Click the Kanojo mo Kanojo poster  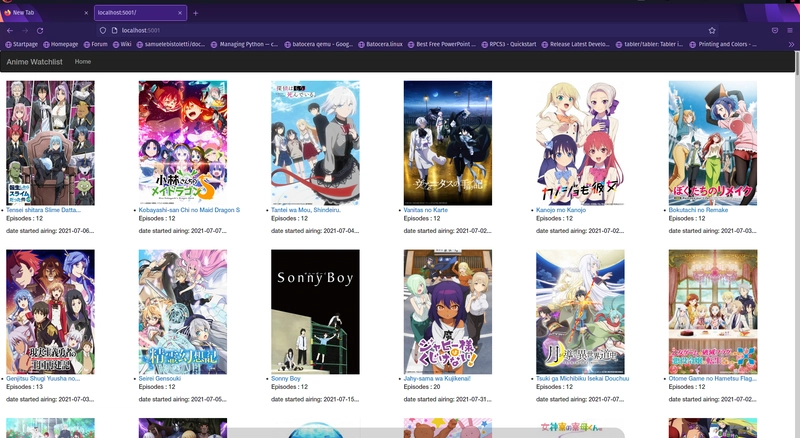[580, 143]
